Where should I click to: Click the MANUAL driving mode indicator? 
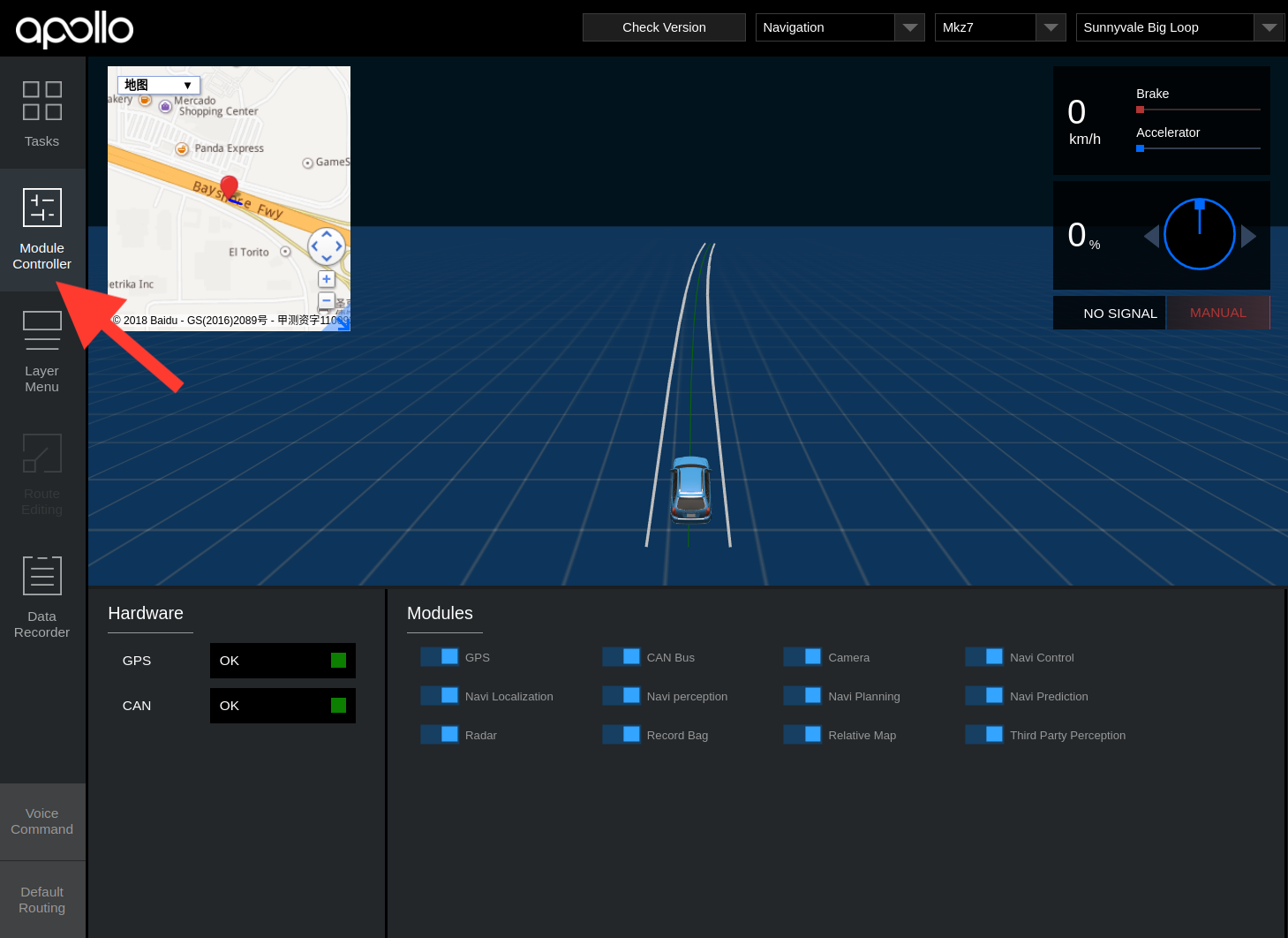point(1217,313)
